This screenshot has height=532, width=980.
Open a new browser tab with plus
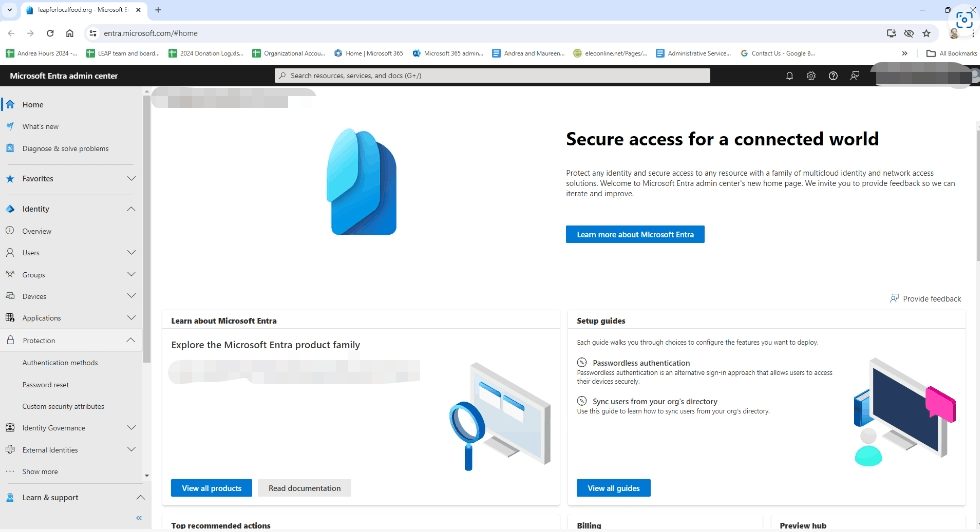click(158, 10)
